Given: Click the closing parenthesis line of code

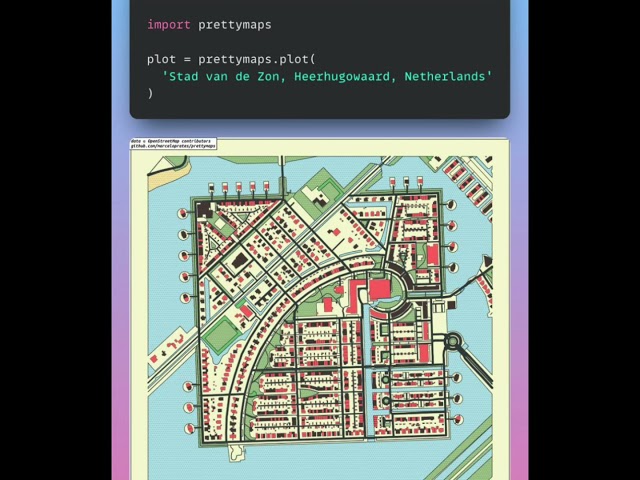Looking at the screenshot, I should point(150,94).
